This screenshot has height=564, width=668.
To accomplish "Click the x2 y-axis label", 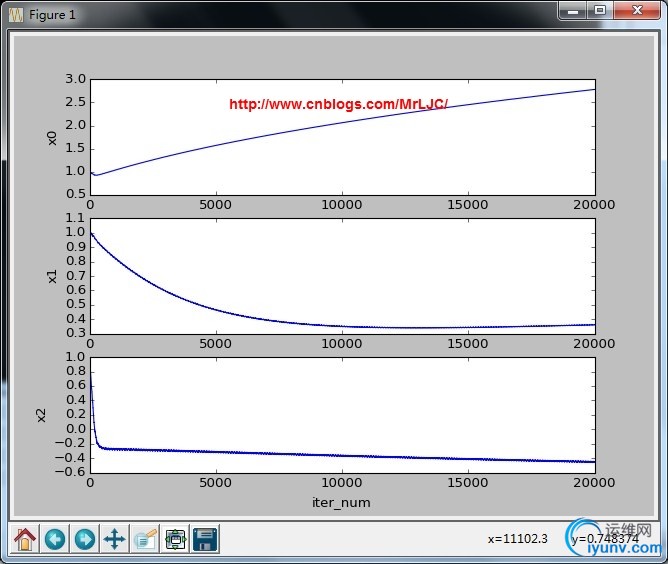I will pos(41,415).
